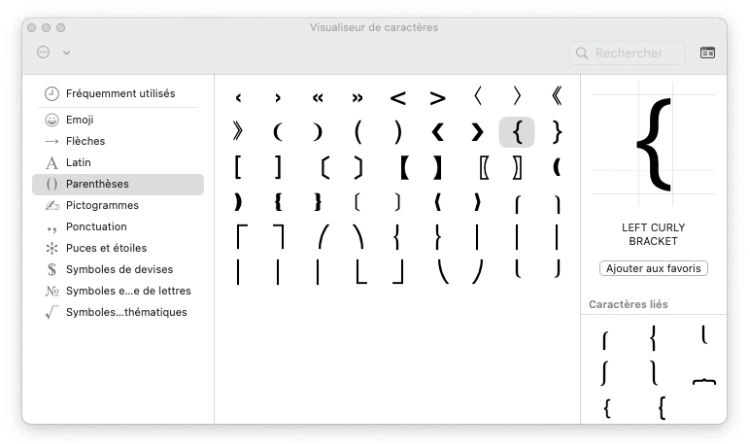Open the Puces et étoiles category
Viewport: 750px width, 444px height.
click(x=118, y=248)
